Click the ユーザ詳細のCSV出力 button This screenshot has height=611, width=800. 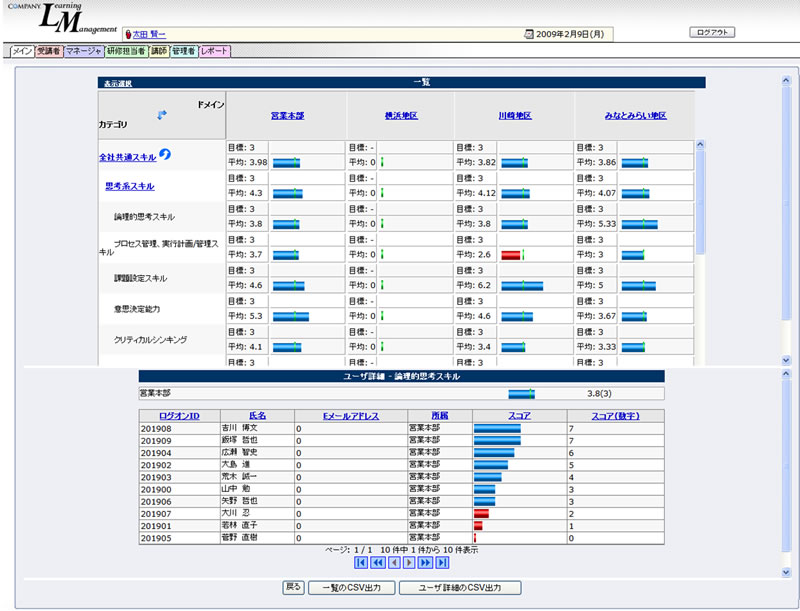459,588
